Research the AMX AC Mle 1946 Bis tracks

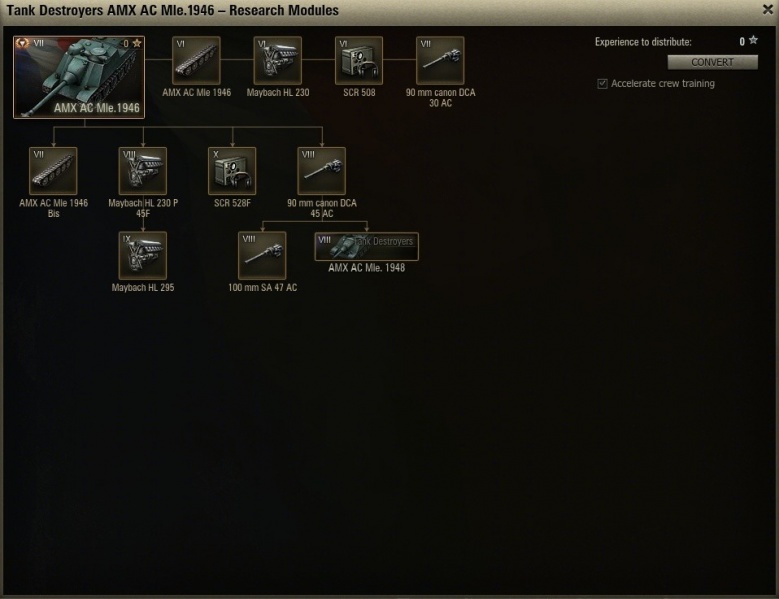pyautogui.click(x=53, y=171)
